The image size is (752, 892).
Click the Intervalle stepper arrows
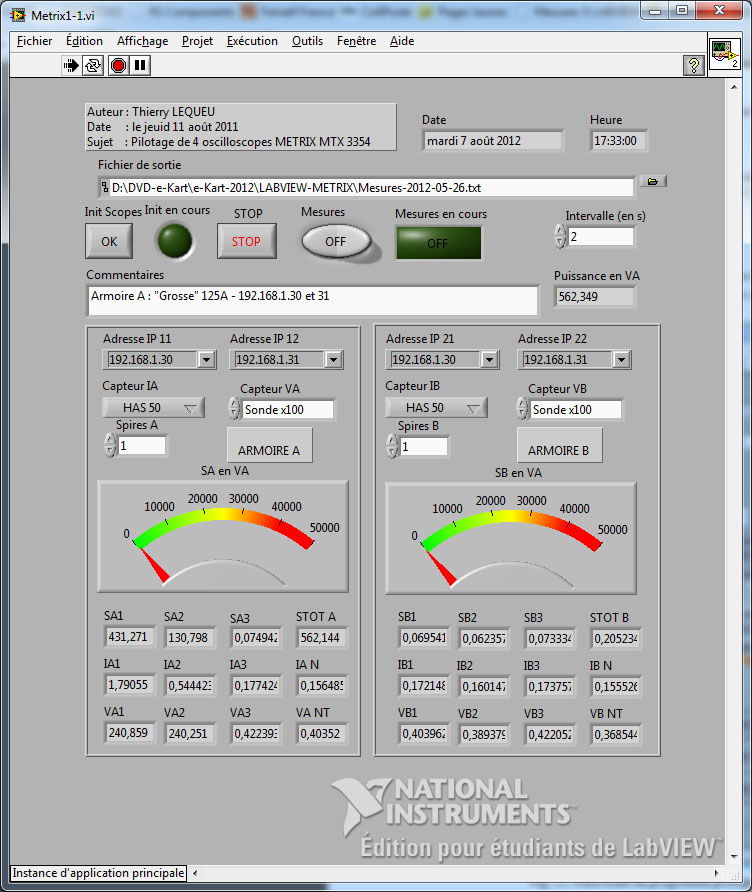(560, 237)
